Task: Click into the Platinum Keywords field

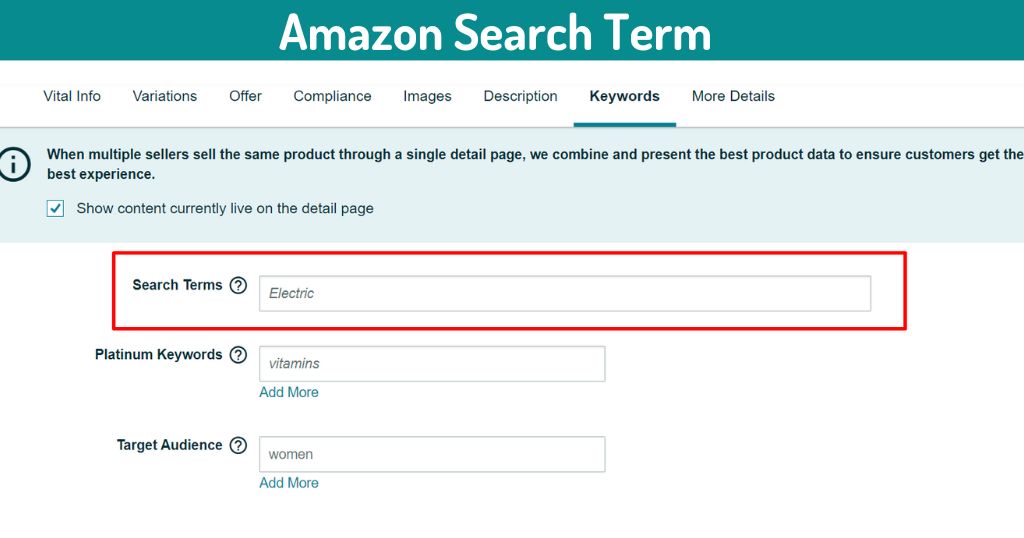Action: coord(432,363)
